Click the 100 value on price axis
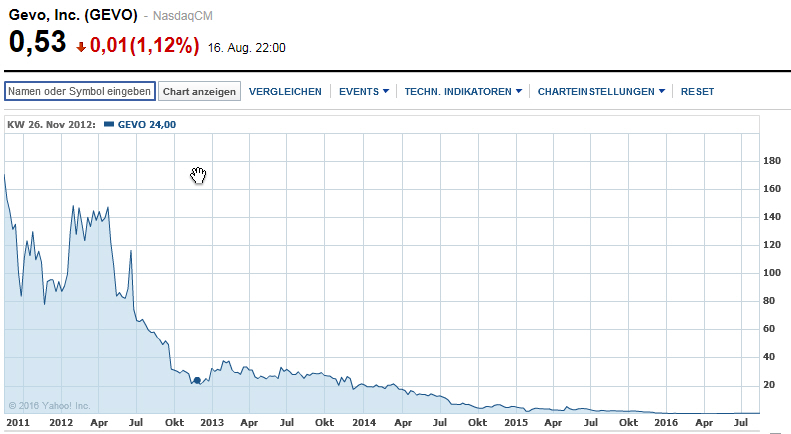The width and height of the screenshot is (791, 434). tap(772, 273)
